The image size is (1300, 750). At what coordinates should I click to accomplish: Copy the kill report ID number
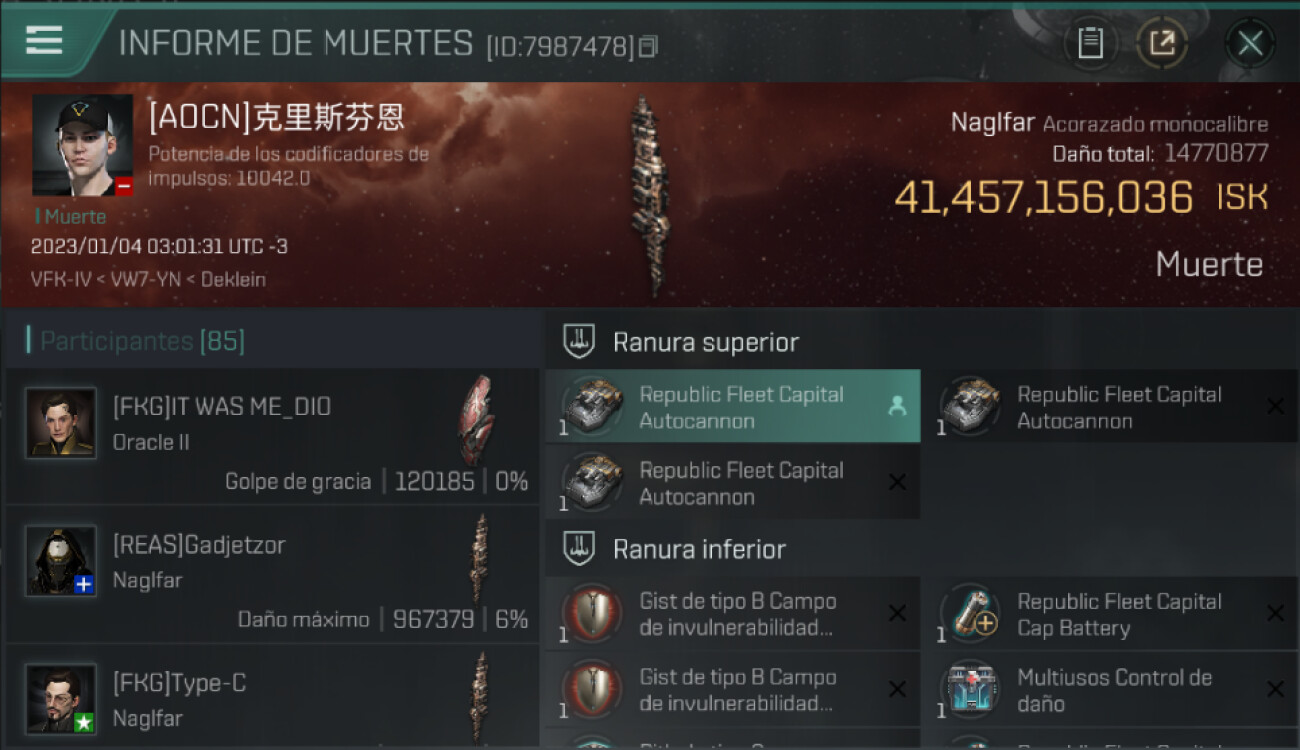648,46
